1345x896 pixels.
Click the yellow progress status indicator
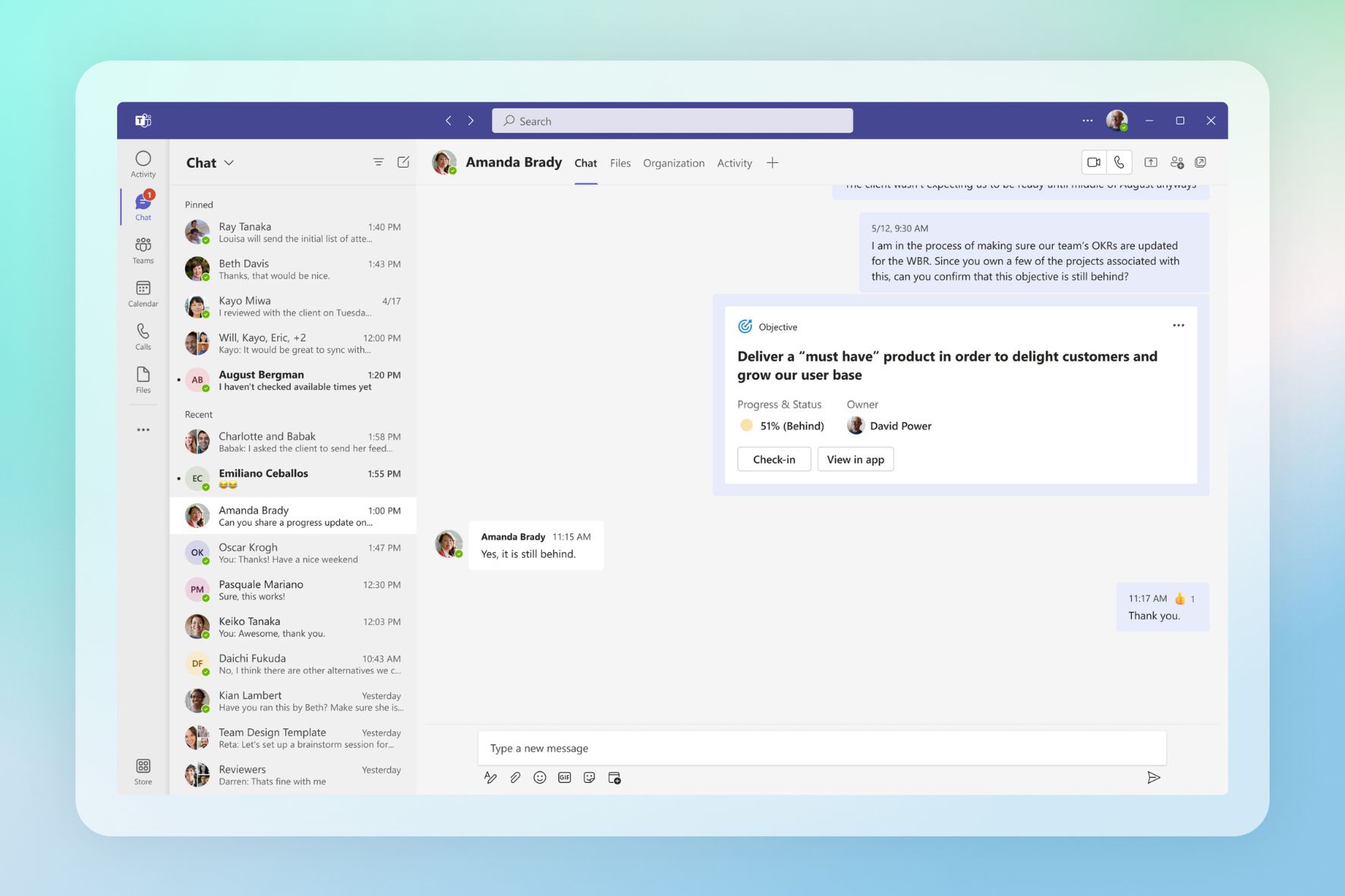(746, 426)
